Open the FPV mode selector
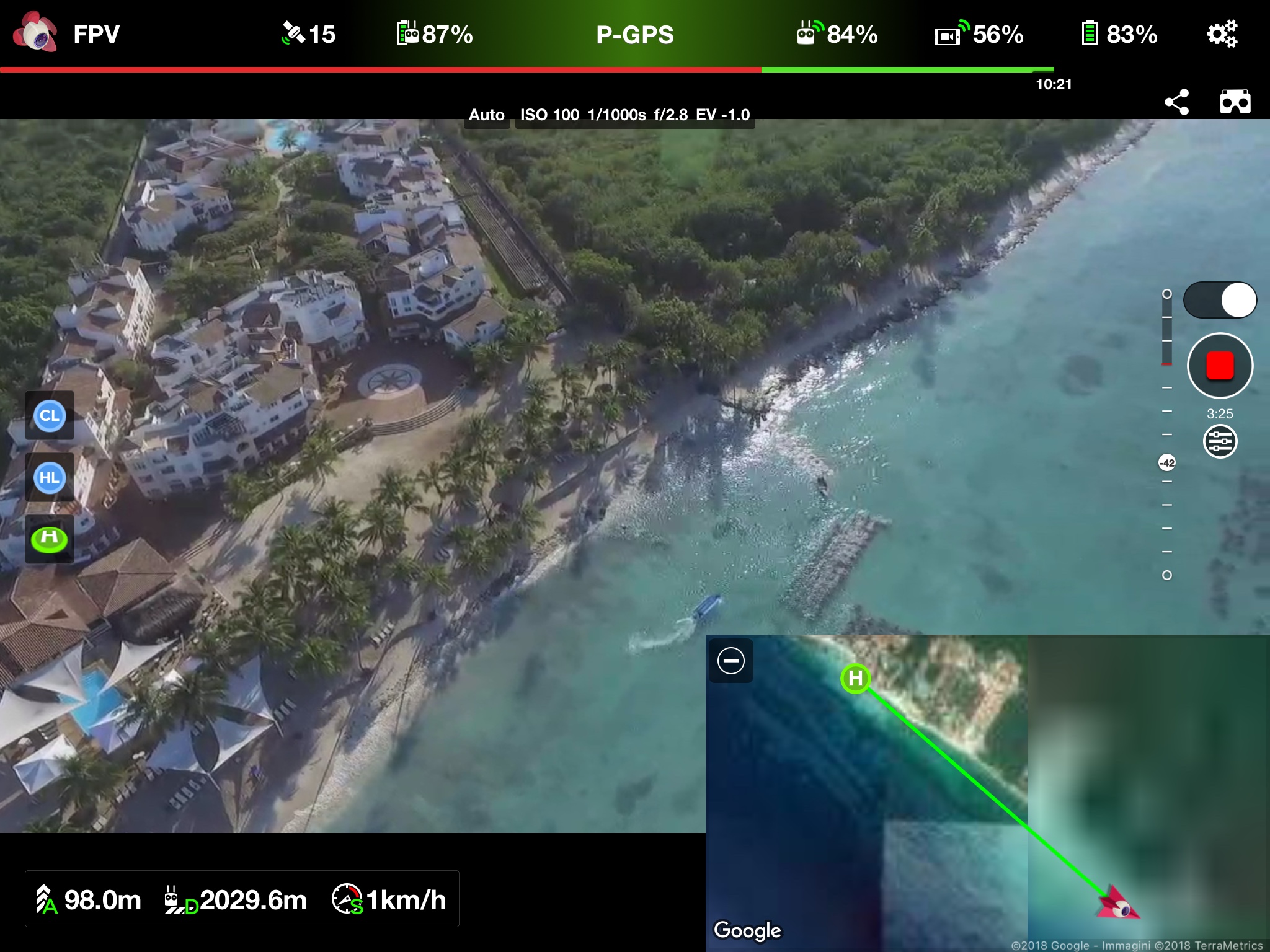Image resolution: width=1270 pixels, height=952 pixels. pyautogui.click(x=96, y=34)
